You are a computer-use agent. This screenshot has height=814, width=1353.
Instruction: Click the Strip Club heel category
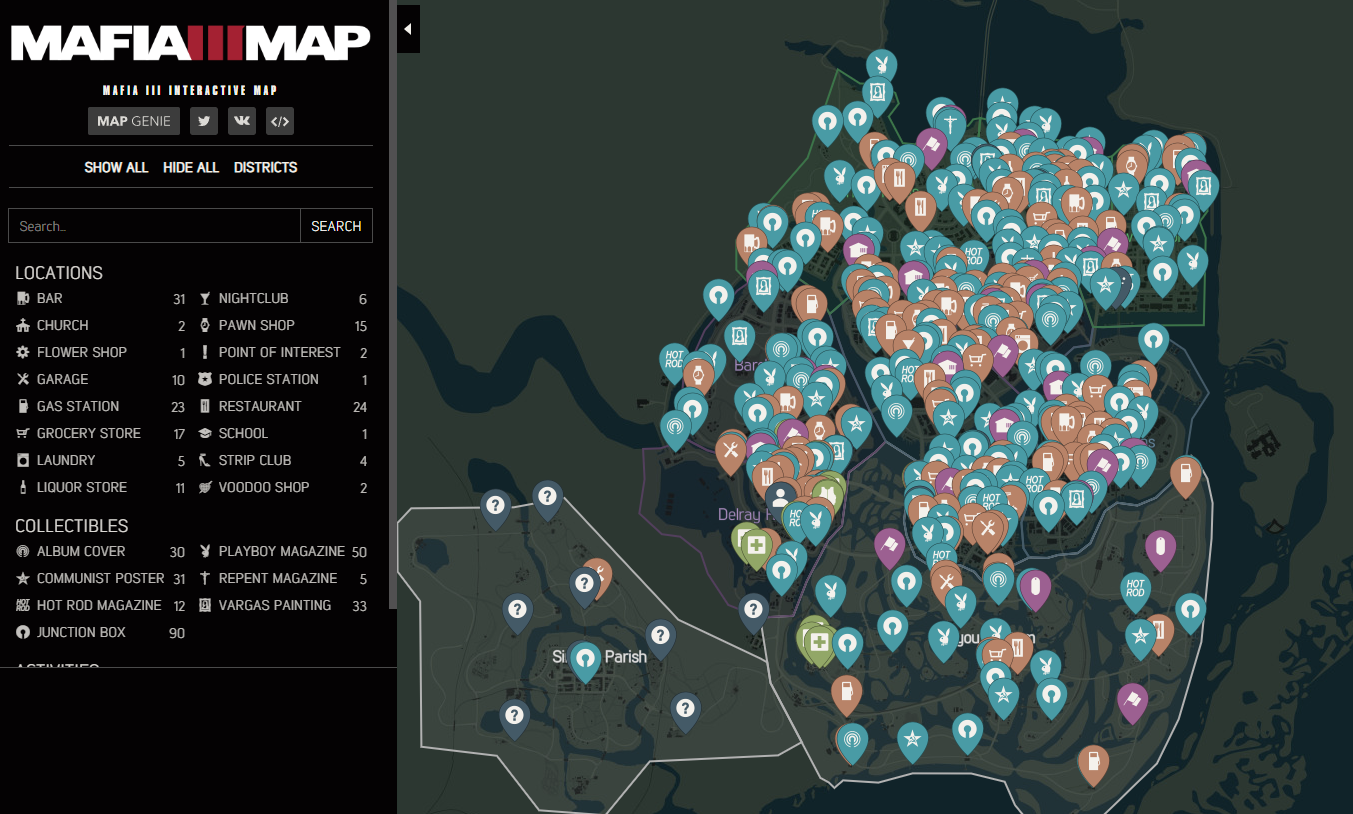pyautogui.click(x=283, y=460)
